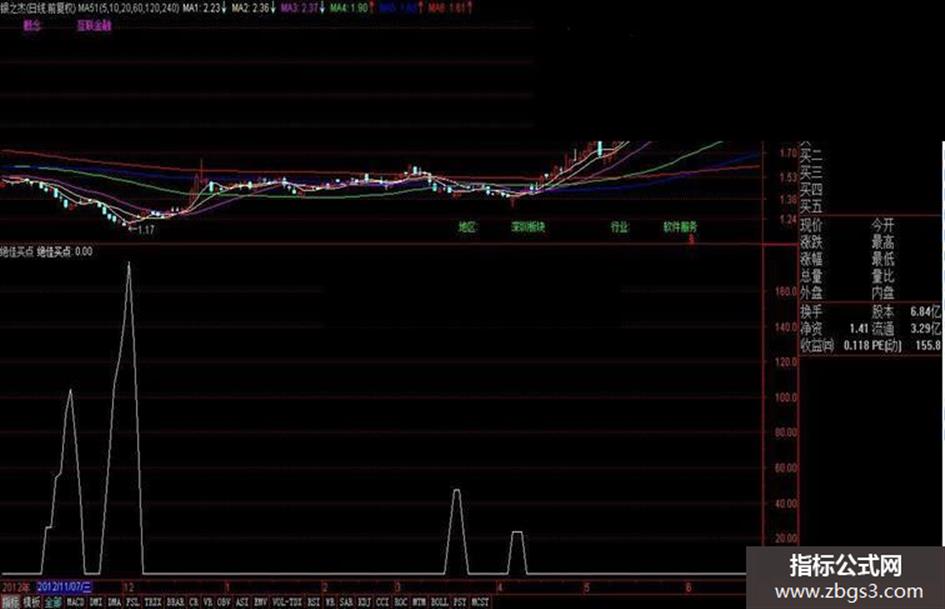Switch to the MTM indicator tab
Image resolution: width=945 pixels, height=609 pixels.
click(x=419, y=602)
